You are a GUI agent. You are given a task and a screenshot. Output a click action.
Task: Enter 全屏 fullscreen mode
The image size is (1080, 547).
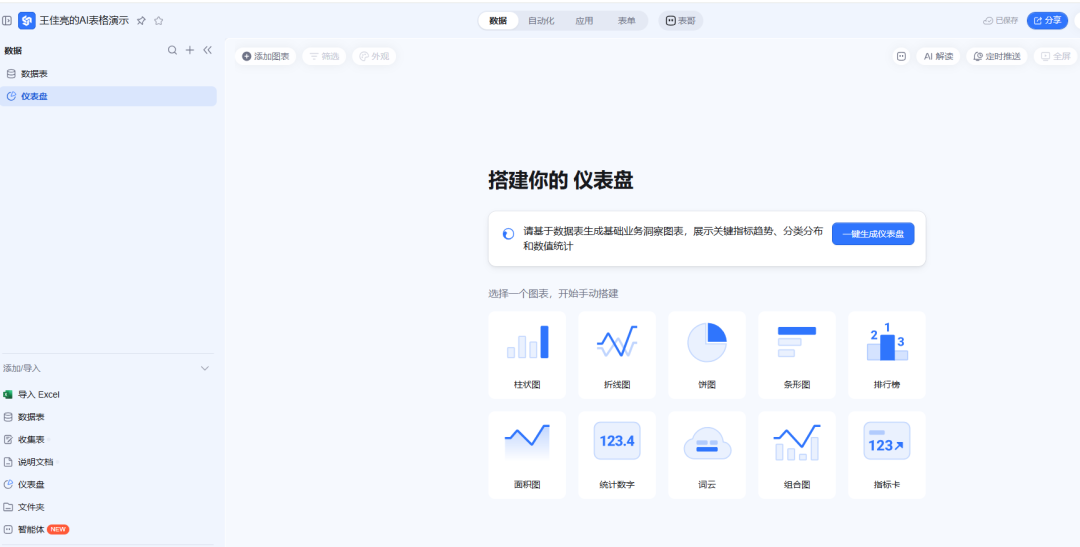pyautogui.click(x=1055, y=56)
